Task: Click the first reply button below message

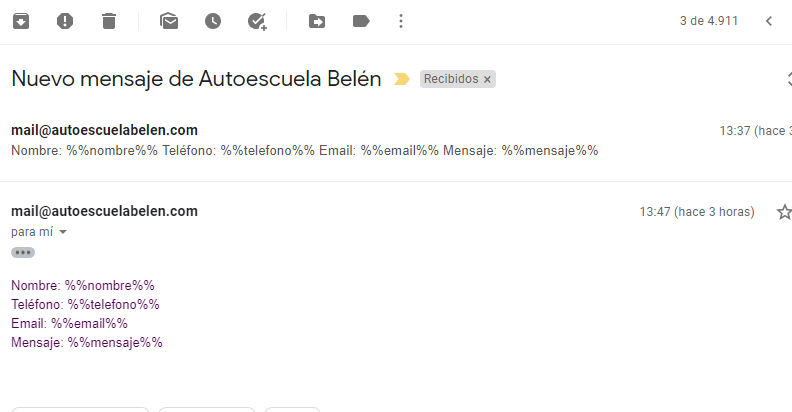Action: (x=80, y=409)
